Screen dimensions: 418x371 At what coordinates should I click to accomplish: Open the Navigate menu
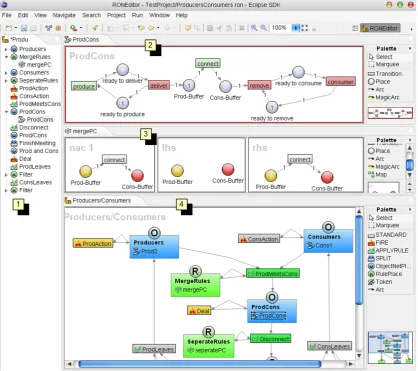click(64, 15)
